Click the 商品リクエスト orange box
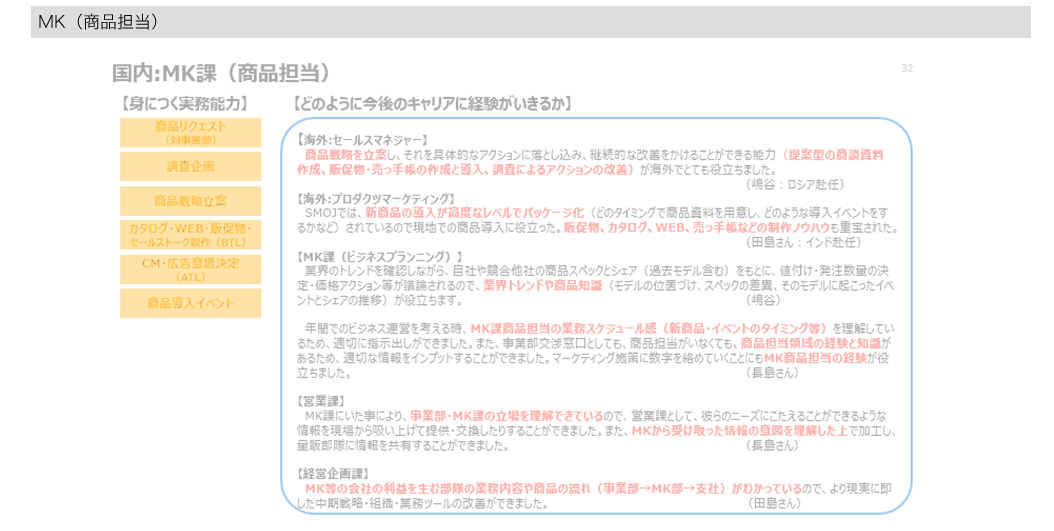Image resolution: width=1054 pixels, height=531 pixels. 190,133
